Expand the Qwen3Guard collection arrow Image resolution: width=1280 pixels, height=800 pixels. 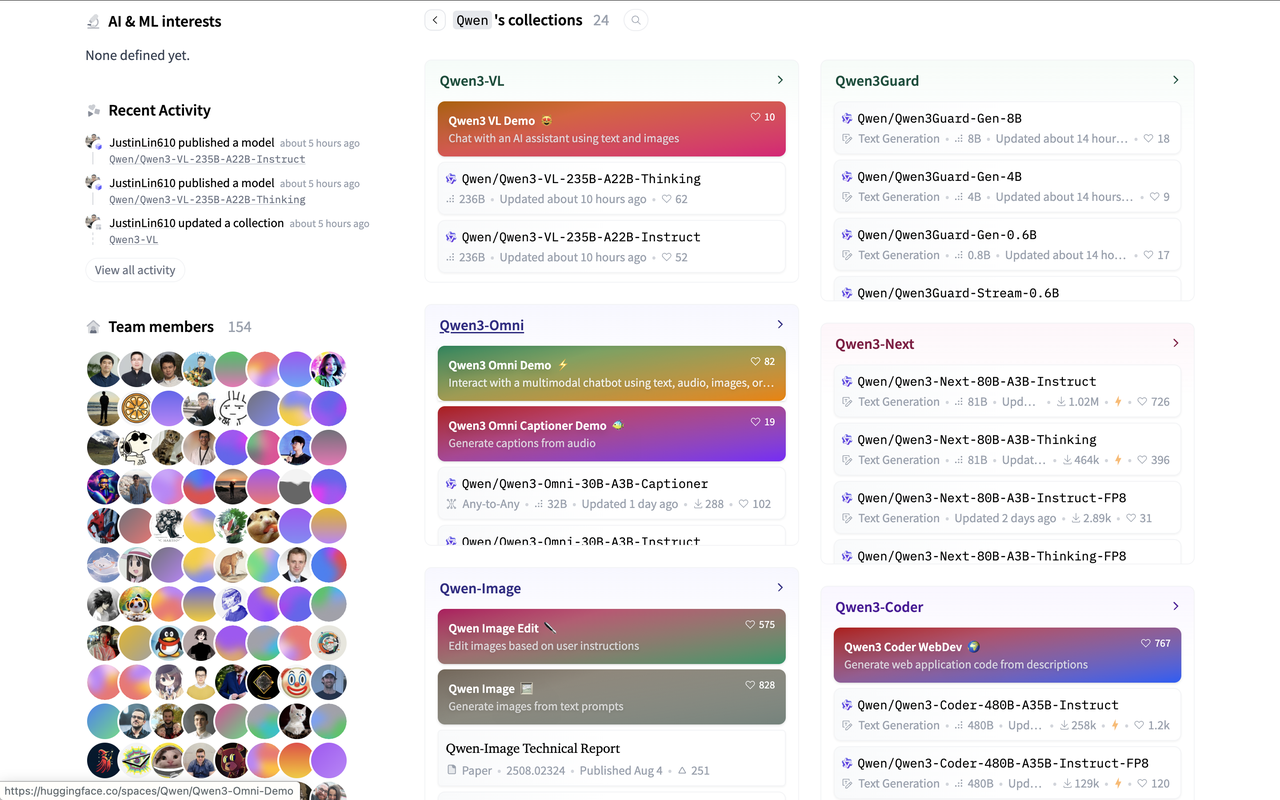click(1175, 80)
